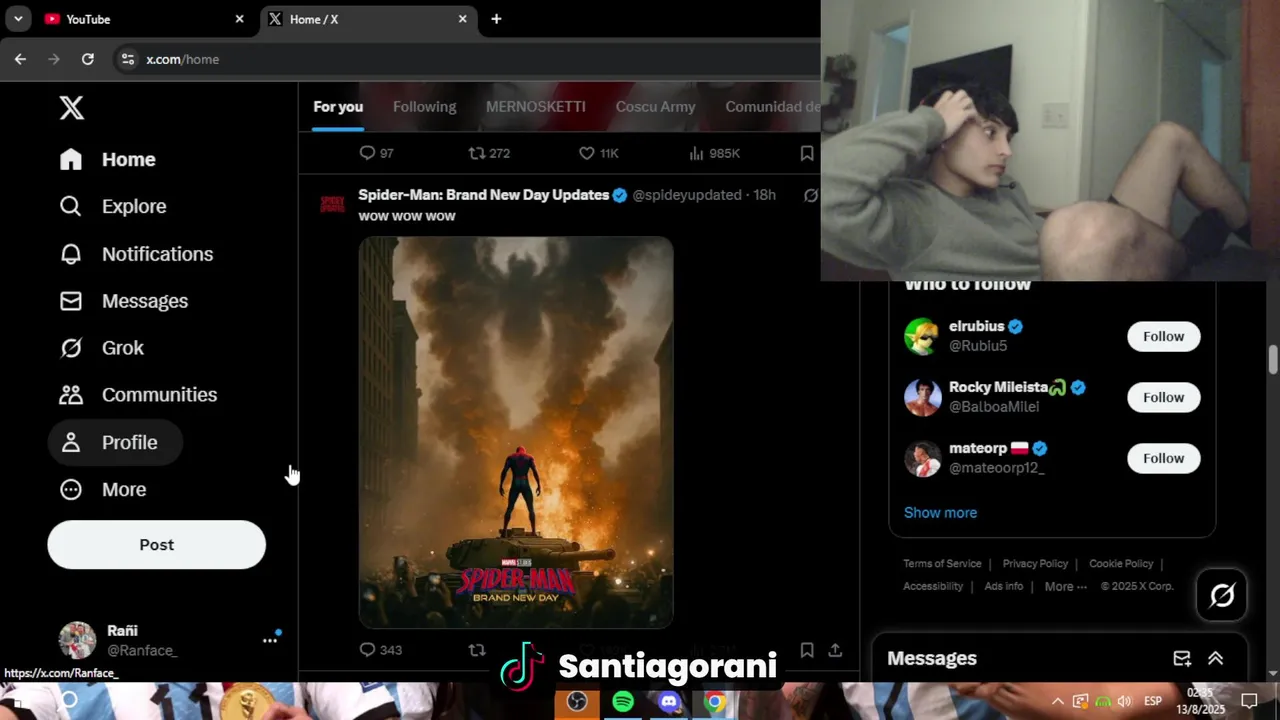The height and width of the screenshot is (720, 1280).
Task: Open Grok from the sidebar
Action: click(101, 348)
